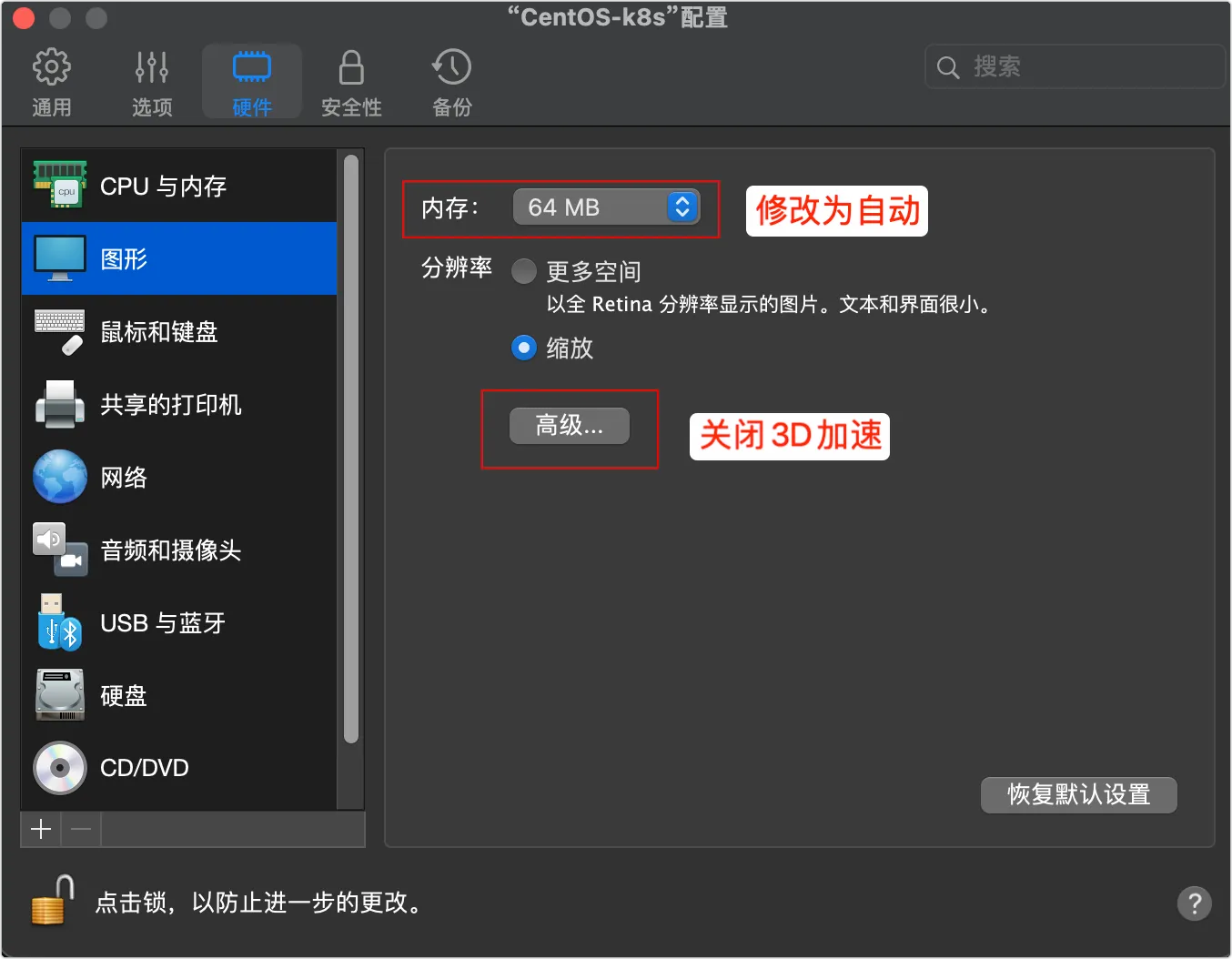Remove device with the minus button

81,829
